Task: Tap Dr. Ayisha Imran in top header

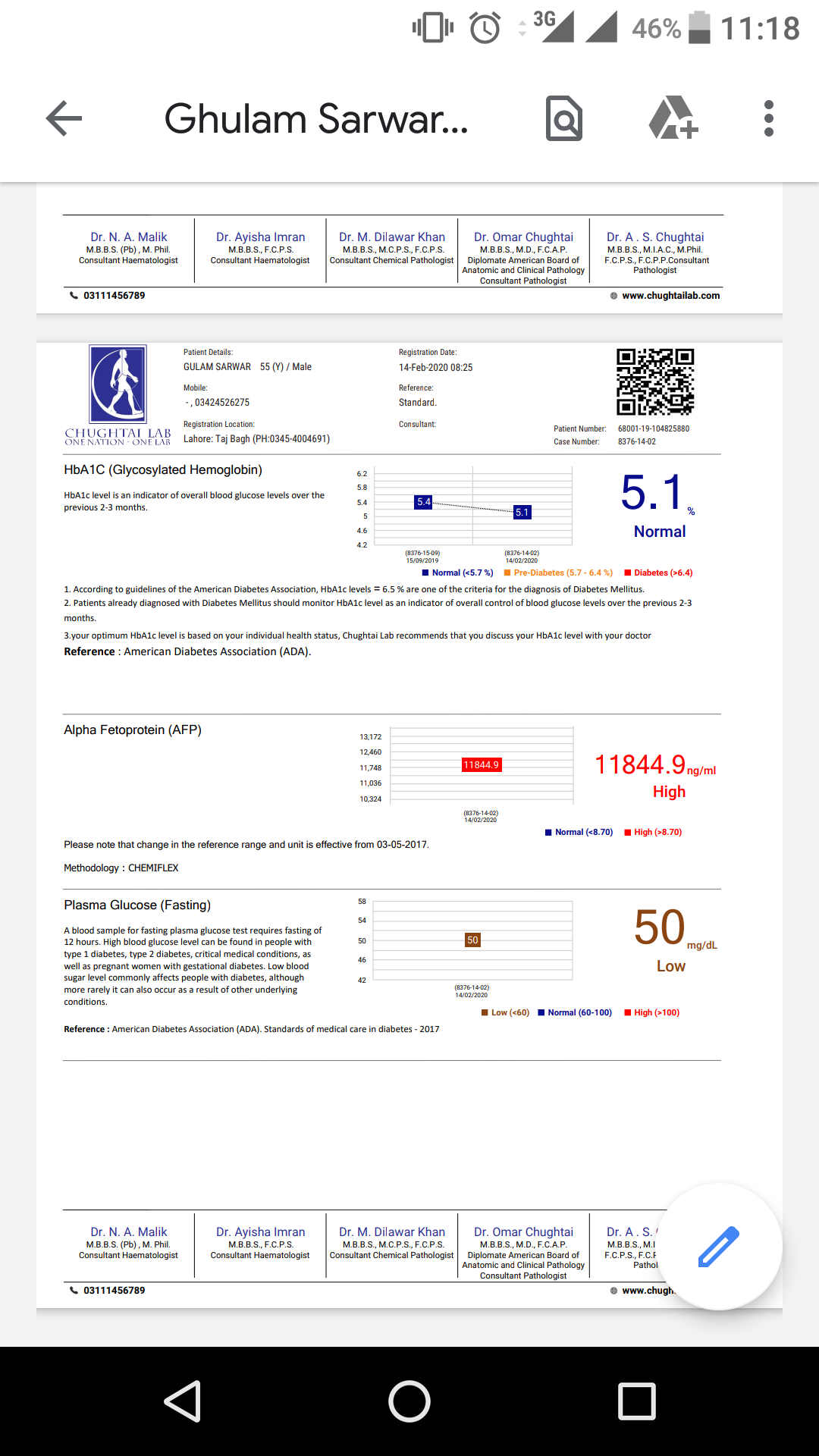Action: [260, 237]
